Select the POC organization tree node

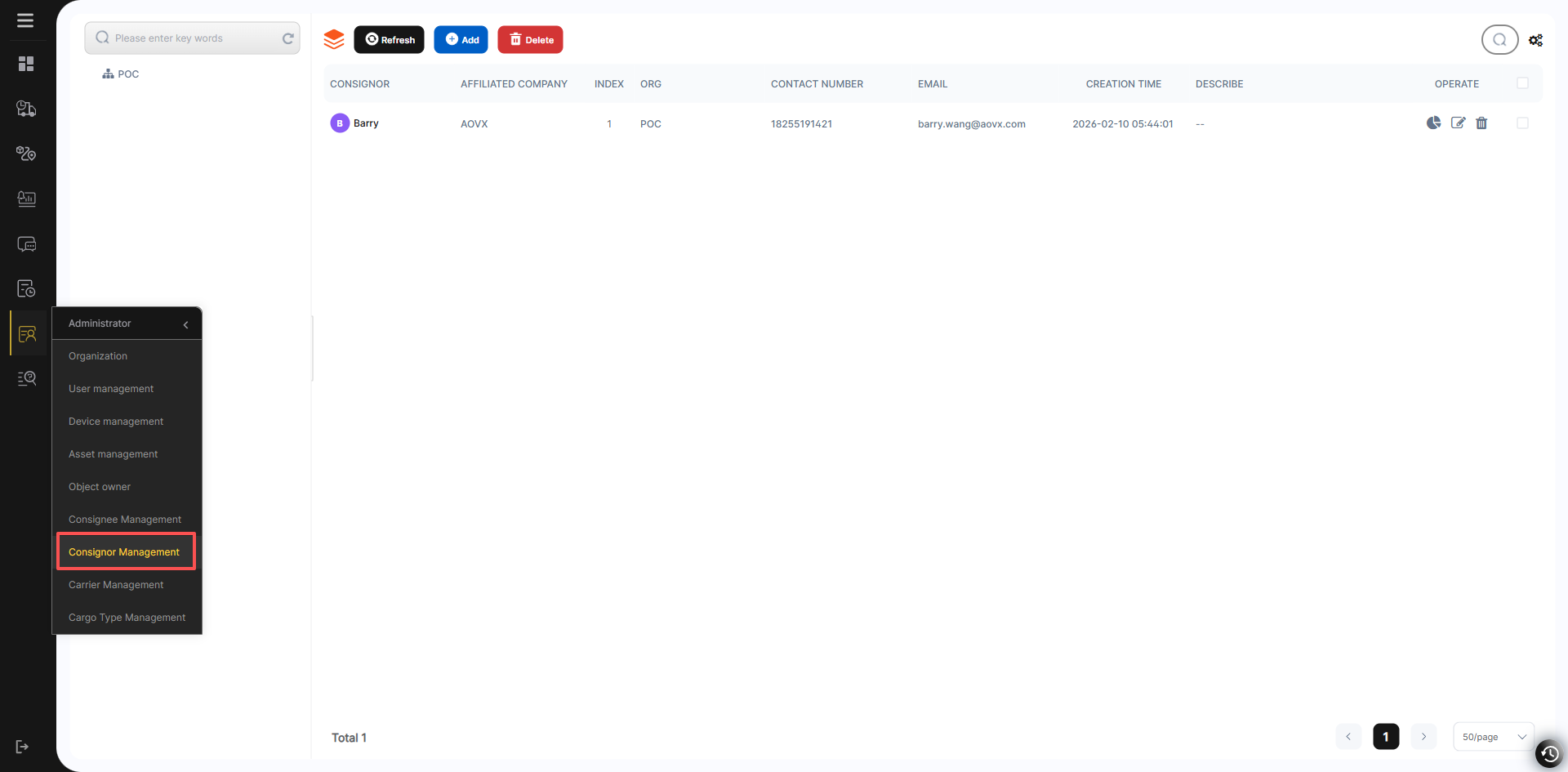(121, 74)
